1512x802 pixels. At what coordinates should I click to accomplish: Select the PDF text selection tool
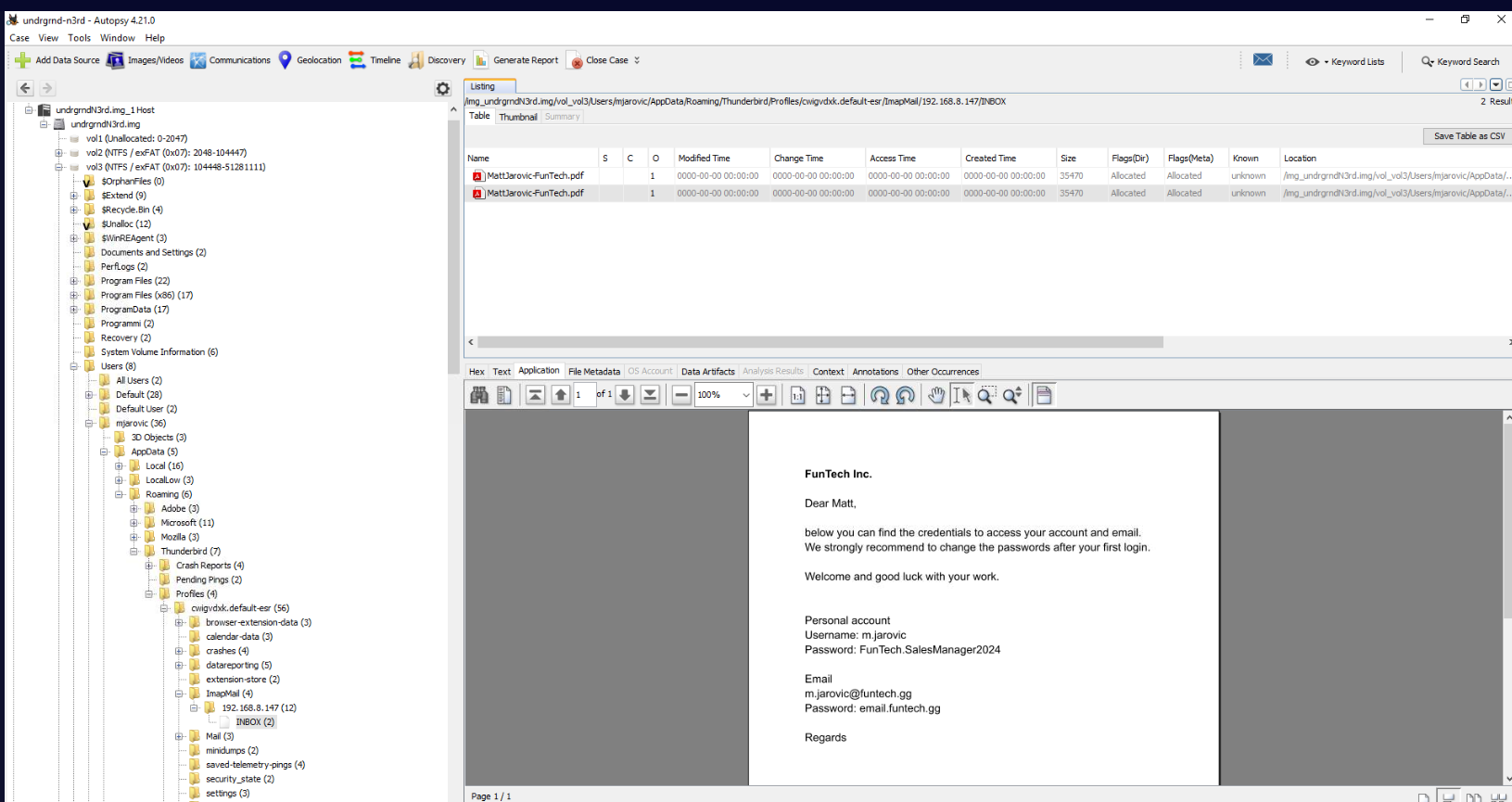pyautogui.click(x=962, y=395)
